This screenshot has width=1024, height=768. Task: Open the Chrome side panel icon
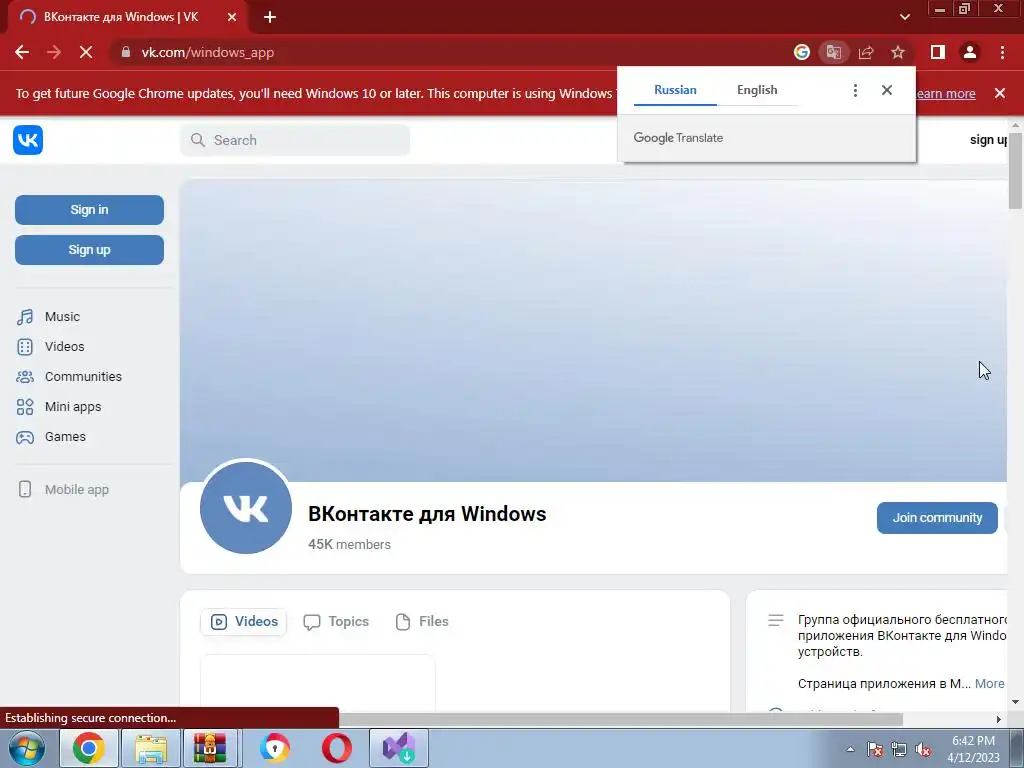[937, 52]
